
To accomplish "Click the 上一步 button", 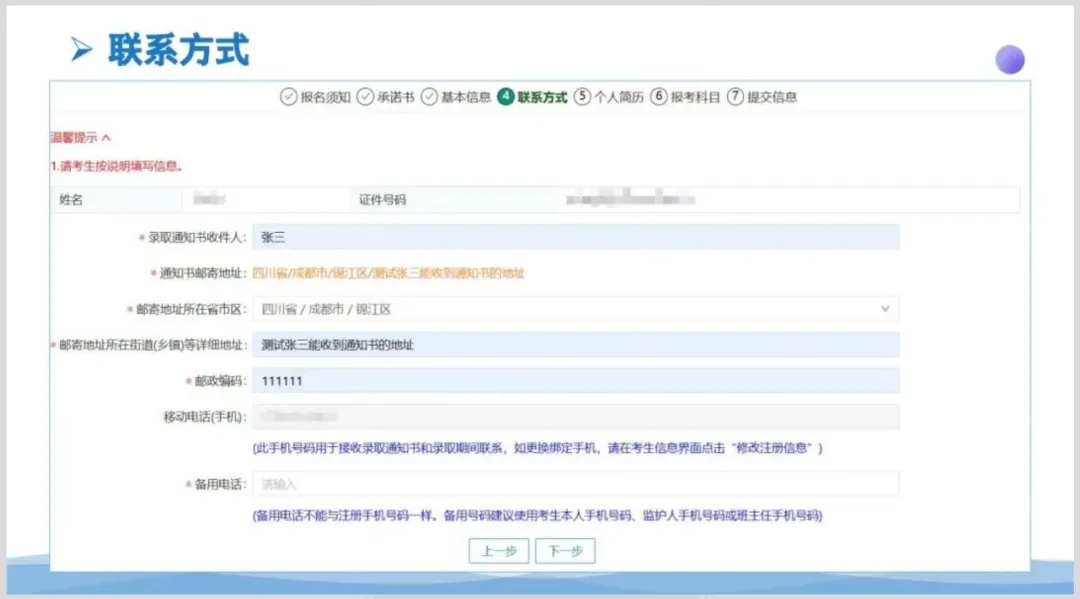I will (x=499, y=551).
